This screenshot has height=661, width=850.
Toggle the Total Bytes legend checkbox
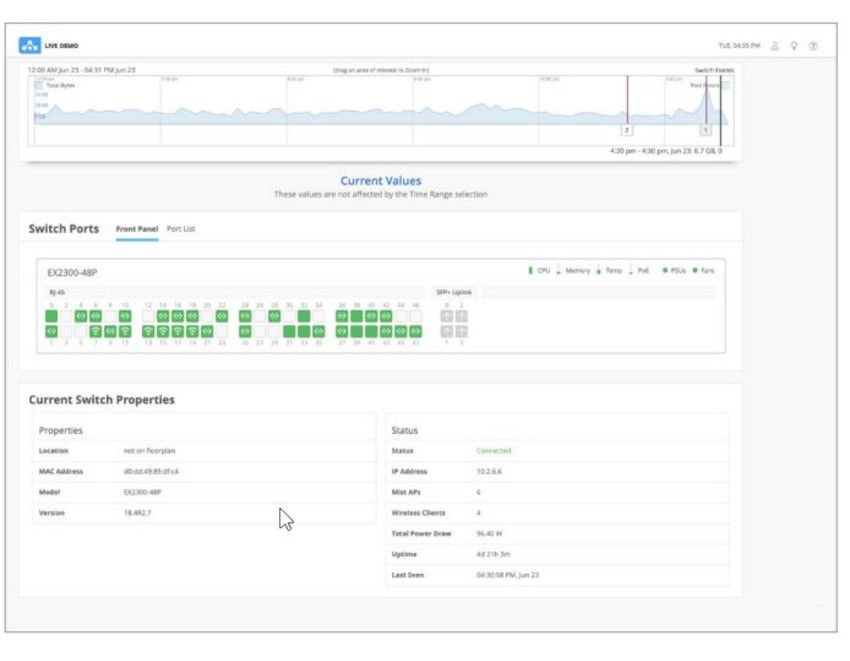point(37,86)
